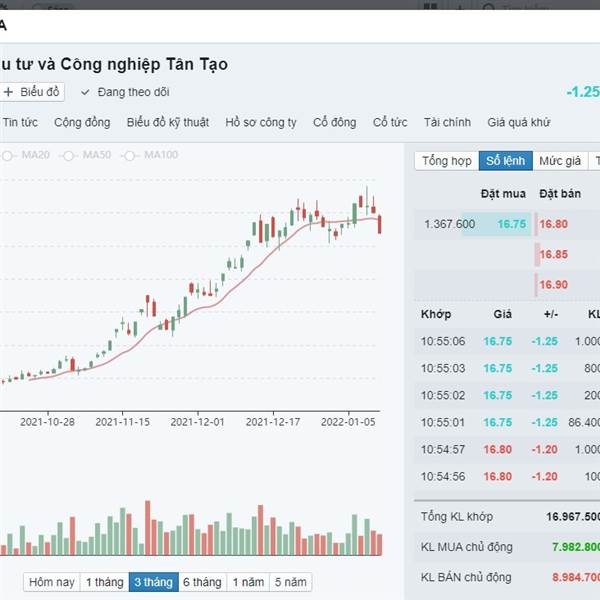Open the Cộng đồng tab
600x600 pixels.
(x=82, y=122)
